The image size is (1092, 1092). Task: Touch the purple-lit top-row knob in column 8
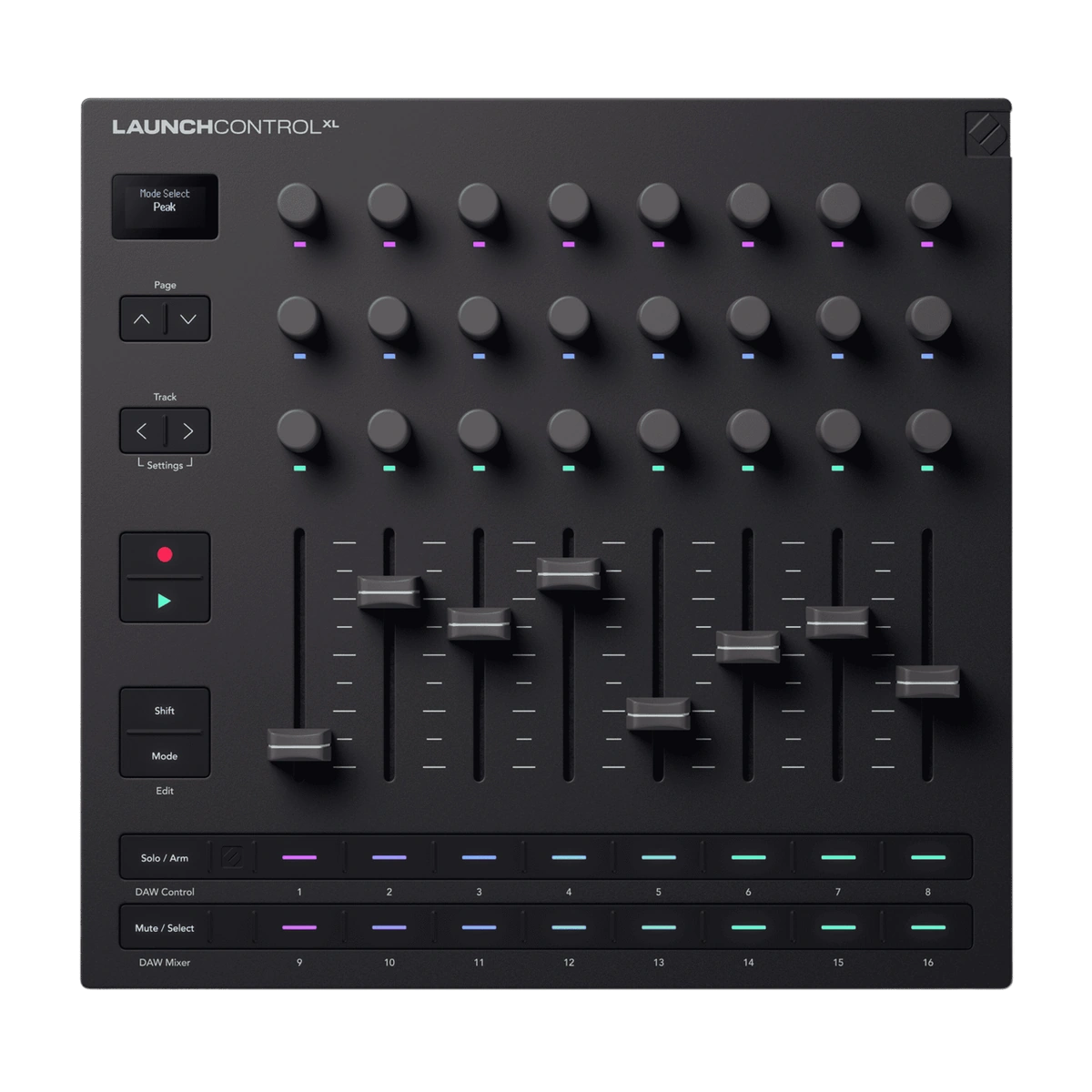pos(927,204)
